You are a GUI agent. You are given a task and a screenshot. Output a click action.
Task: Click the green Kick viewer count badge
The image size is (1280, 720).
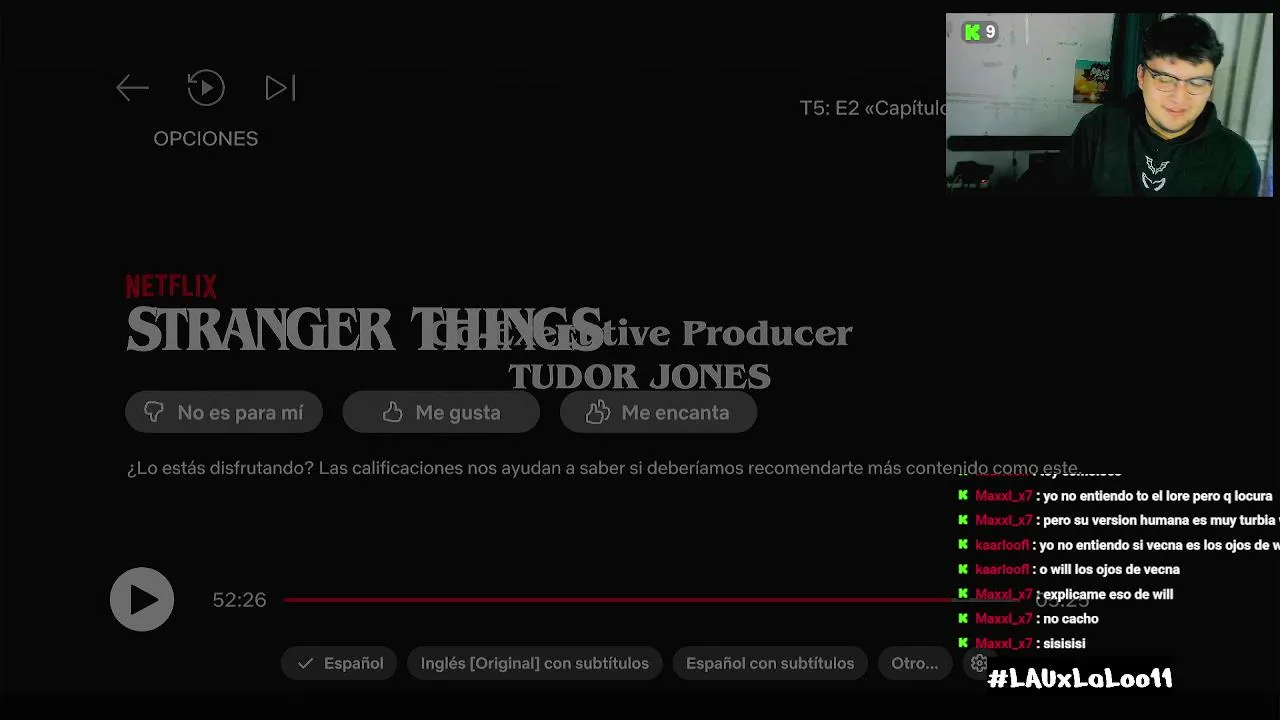point(980,32)
